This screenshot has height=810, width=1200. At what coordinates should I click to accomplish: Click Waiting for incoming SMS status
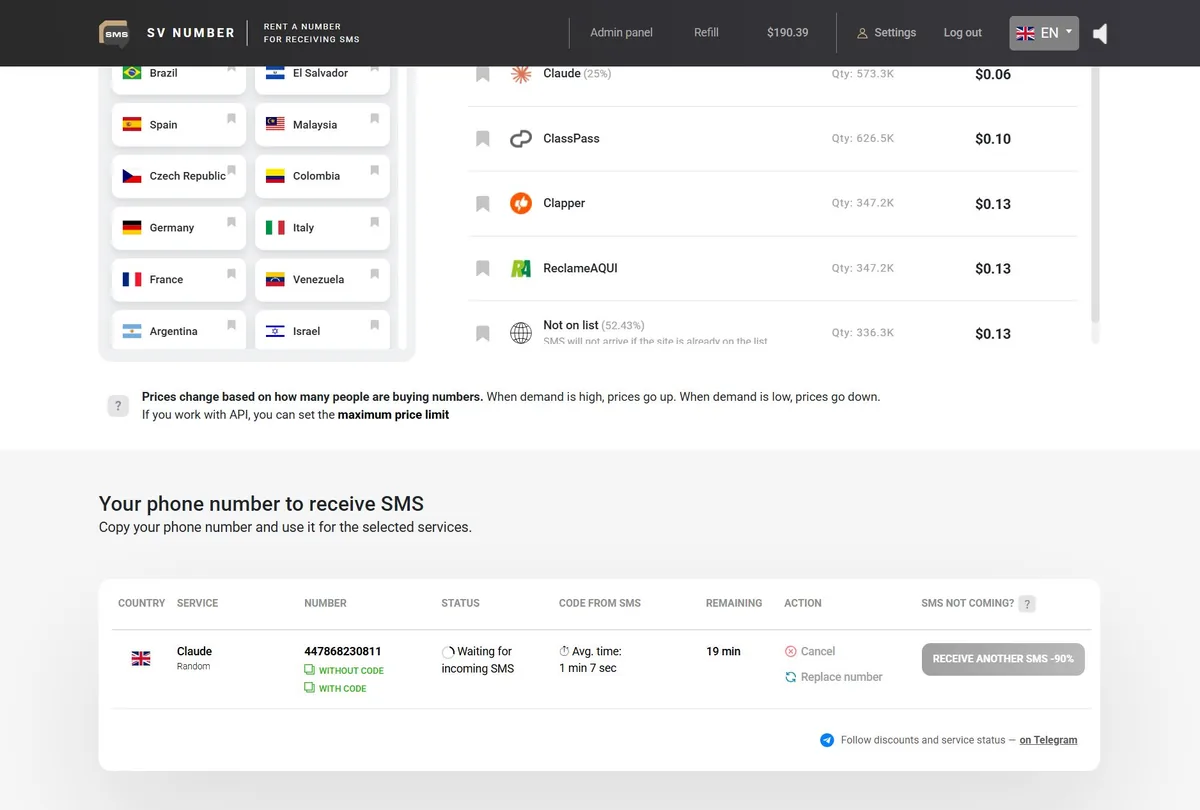tap(477, 660)
